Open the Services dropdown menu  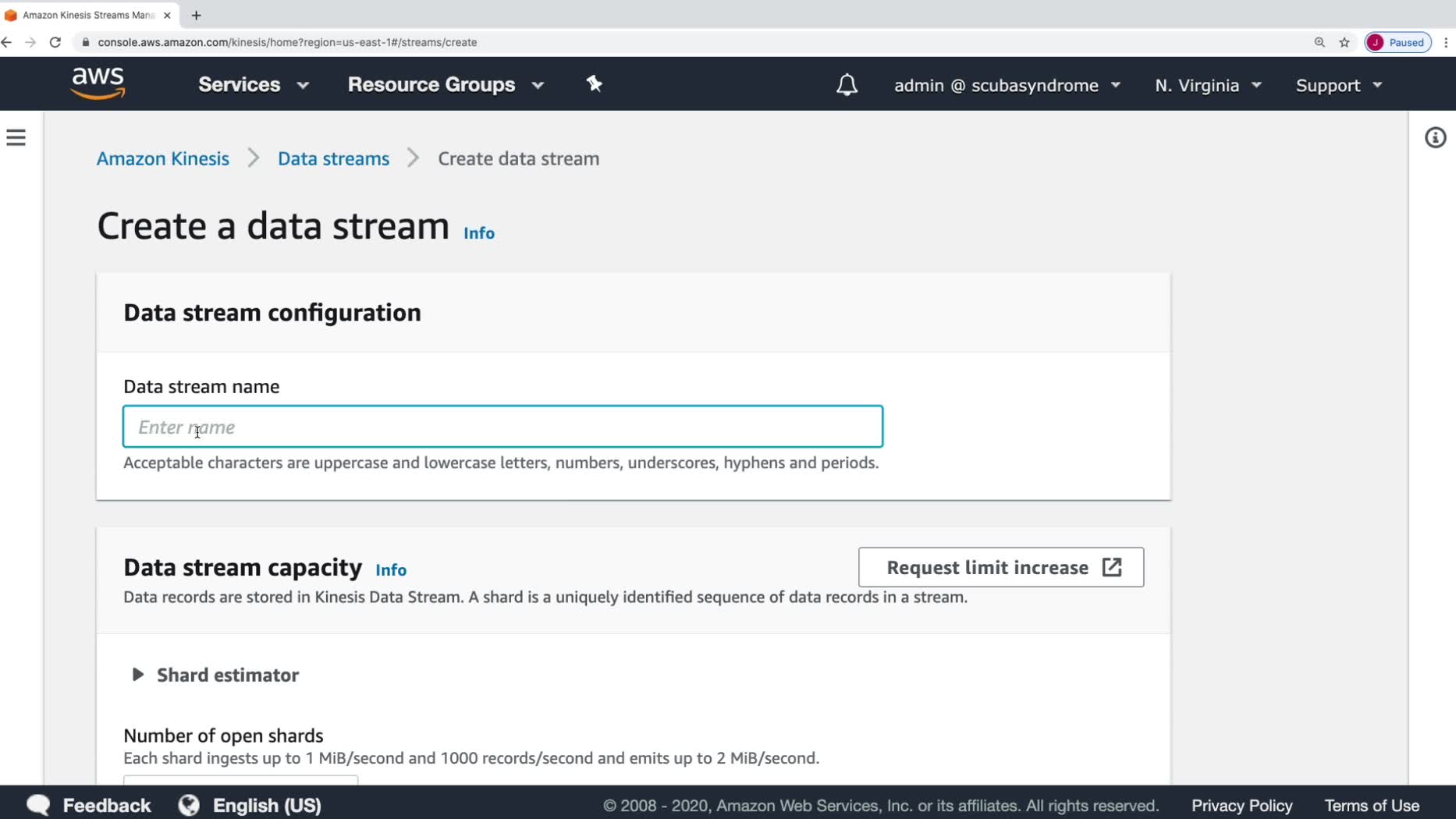(253, 85)
